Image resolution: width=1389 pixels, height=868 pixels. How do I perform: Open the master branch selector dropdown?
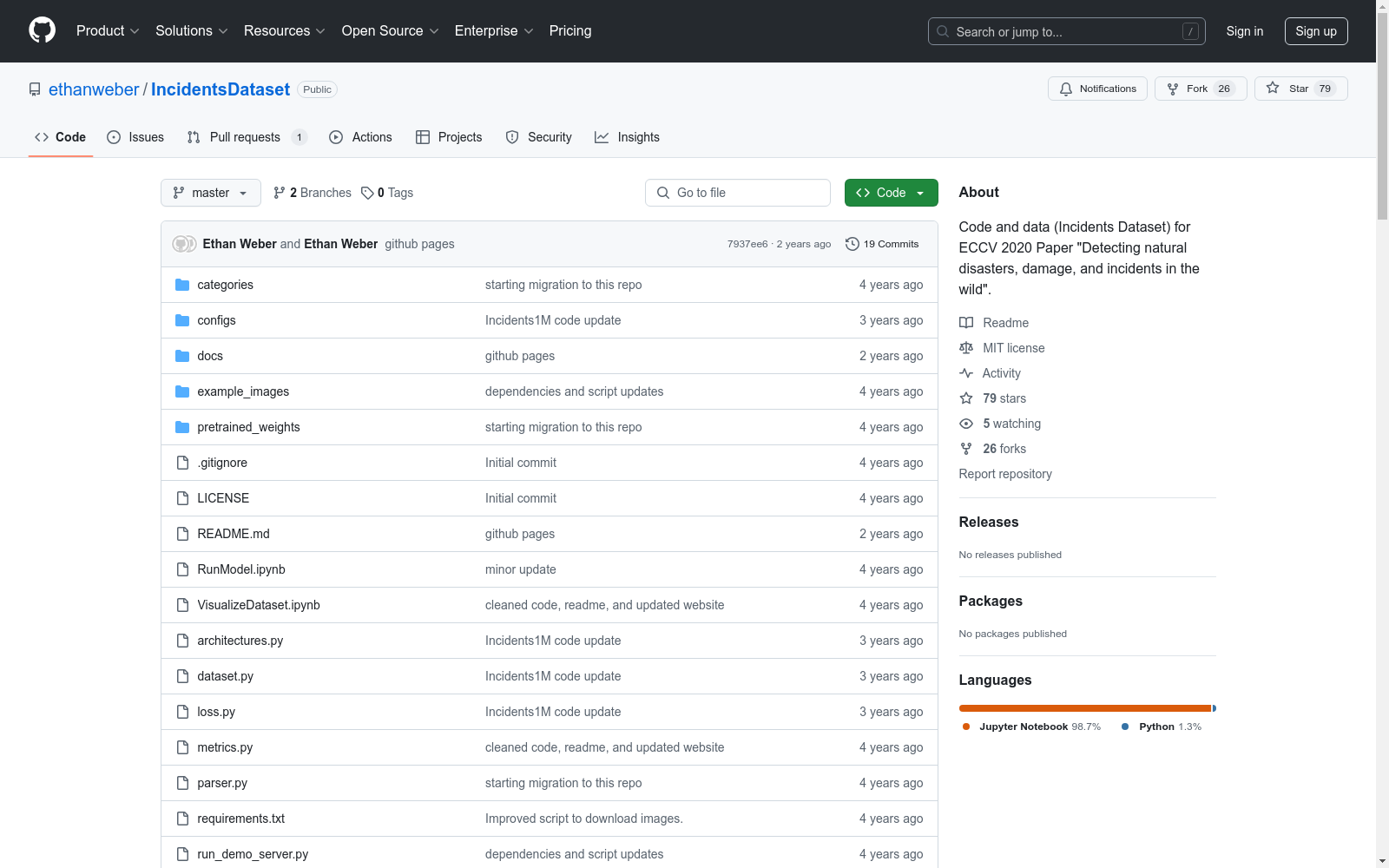(211, 193)
